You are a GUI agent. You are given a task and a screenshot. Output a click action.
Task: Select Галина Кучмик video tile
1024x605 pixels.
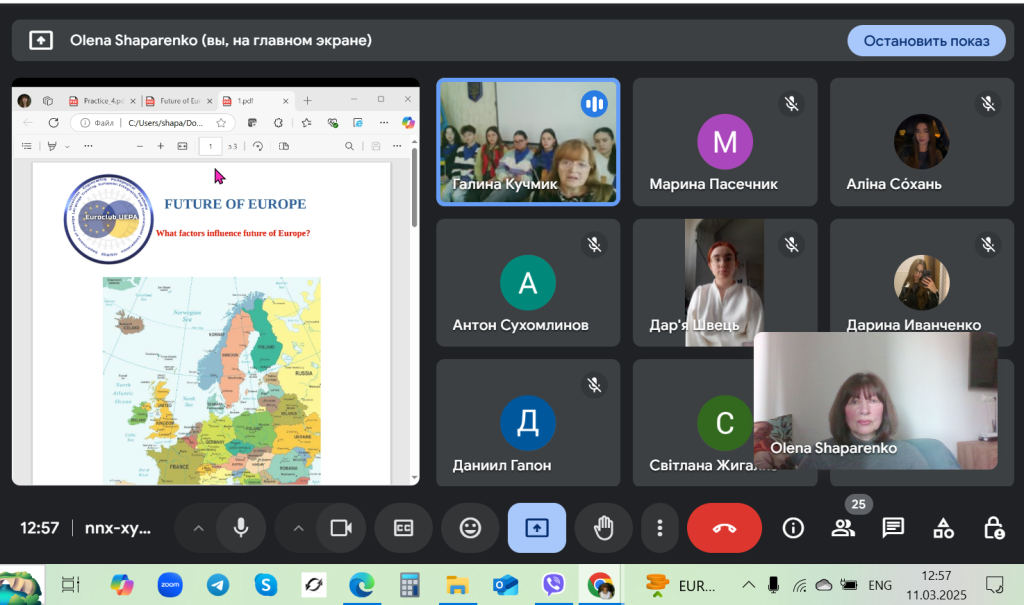[528, 142]
